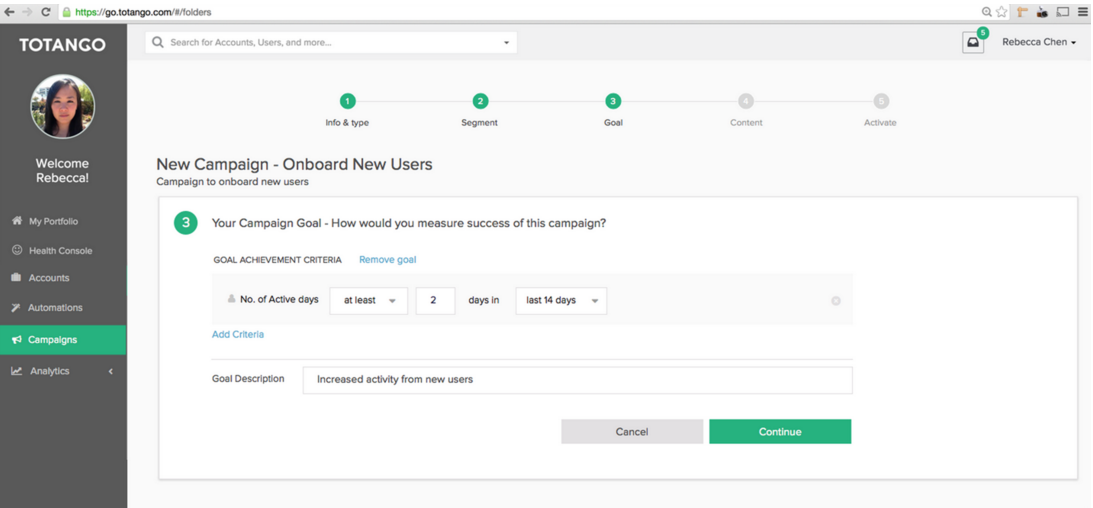Screen dimensions: 1093x508
Task: Expand search dropdown arrow in search bar
Action: 506,43
